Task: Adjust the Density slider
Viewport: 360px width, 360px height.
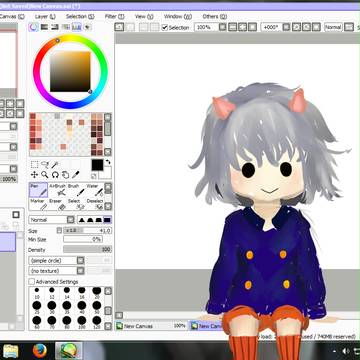Action: pyautogui.click(x=87, y=249)
